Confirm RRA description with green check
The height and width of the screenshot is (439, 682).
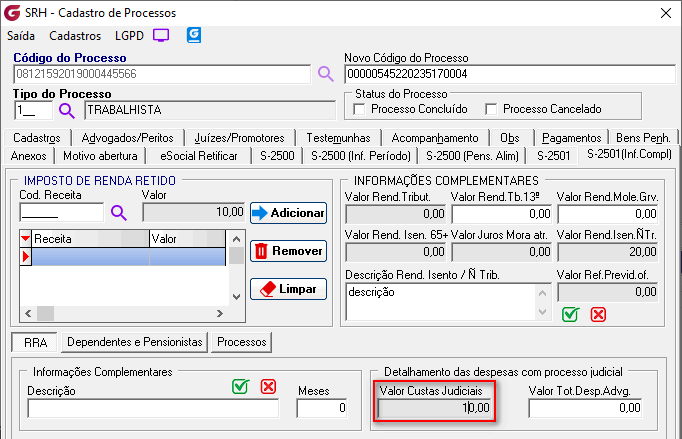pos(241,386)
